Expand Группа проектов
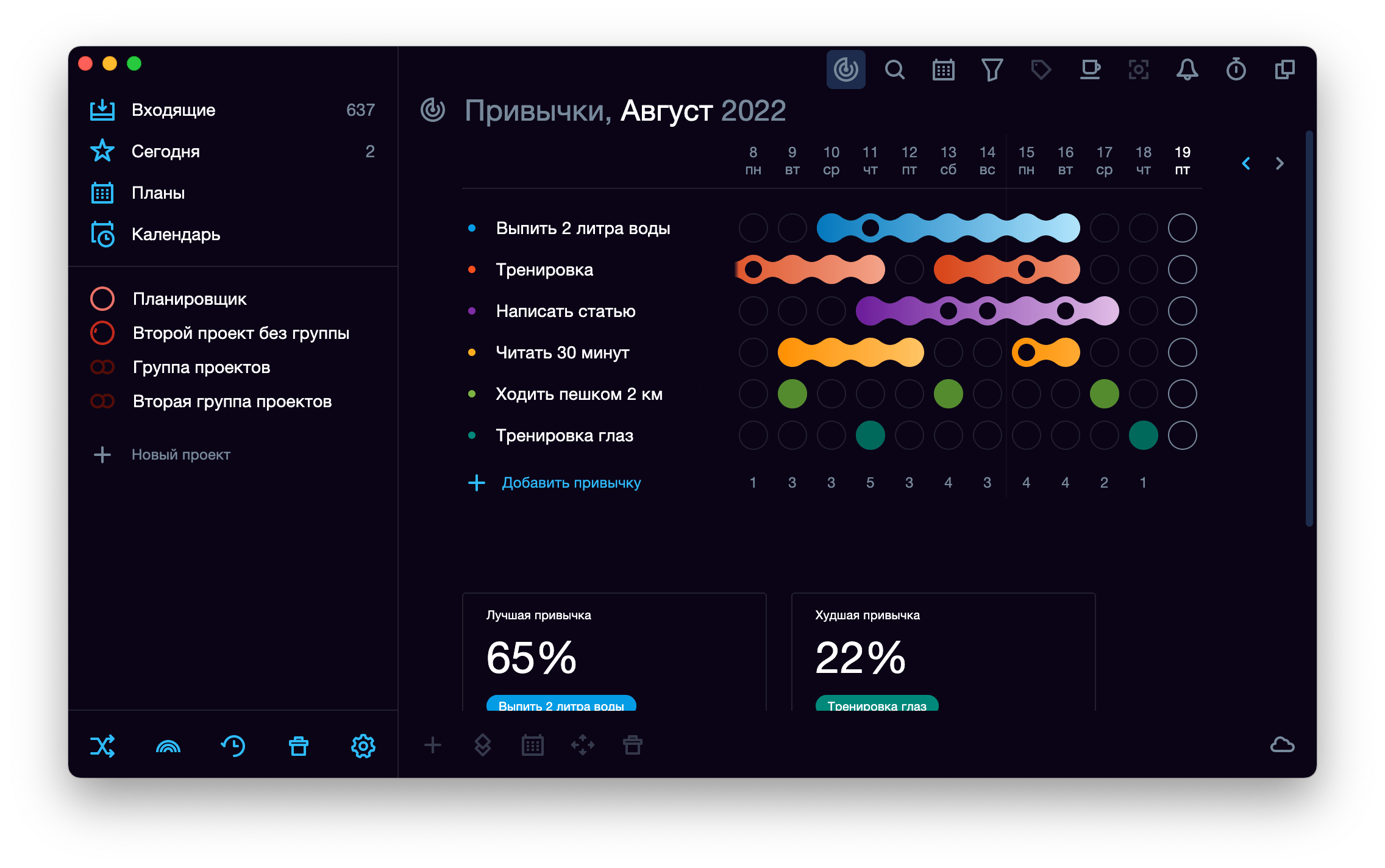Viewport: 1385px width, 868px height. click(x=233, y=367)
